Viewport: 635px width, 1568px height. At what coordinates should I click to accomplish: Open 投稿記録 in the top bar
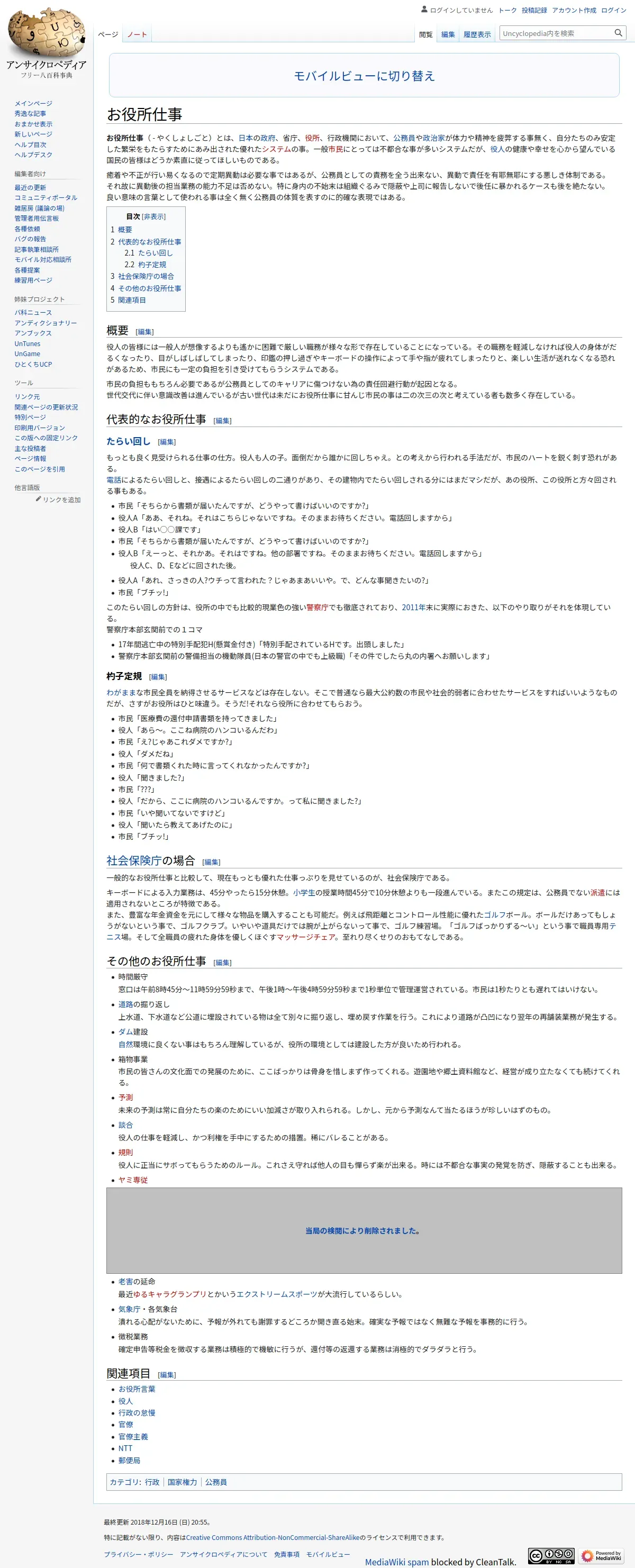(x=534, y=11)
